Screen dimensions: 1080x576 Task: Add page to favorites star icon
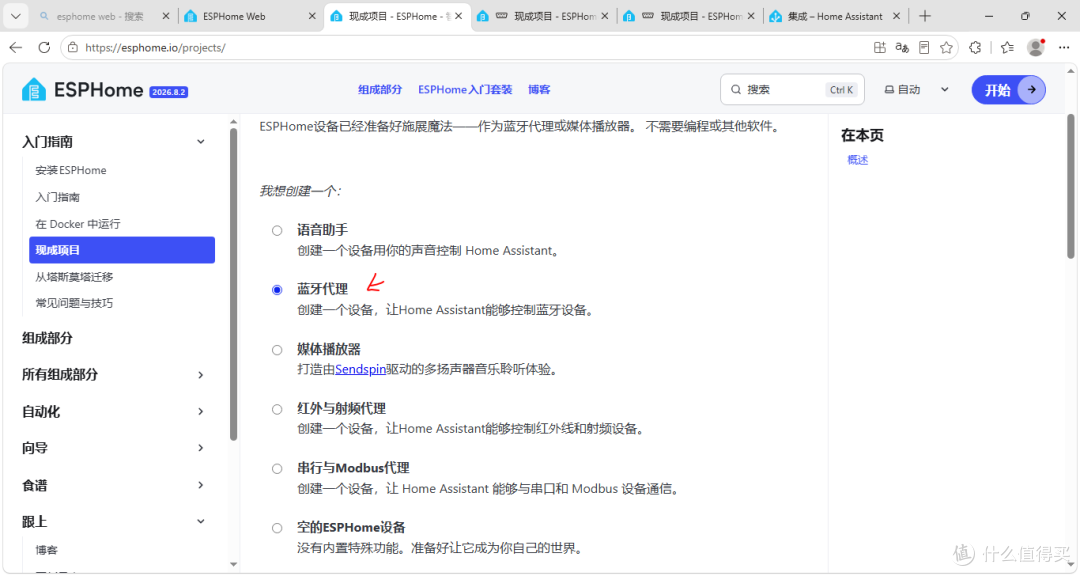point(946,48)
